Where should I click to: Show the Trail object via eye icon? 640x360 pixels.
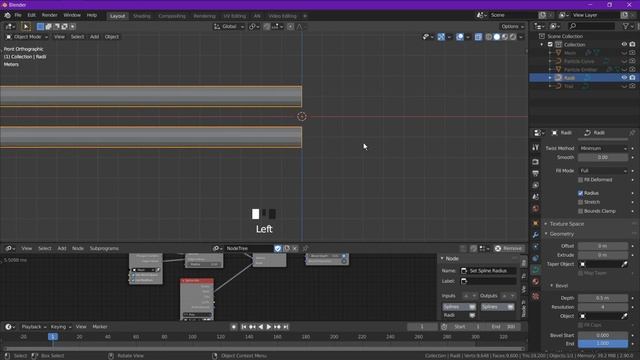click(624, 86)
